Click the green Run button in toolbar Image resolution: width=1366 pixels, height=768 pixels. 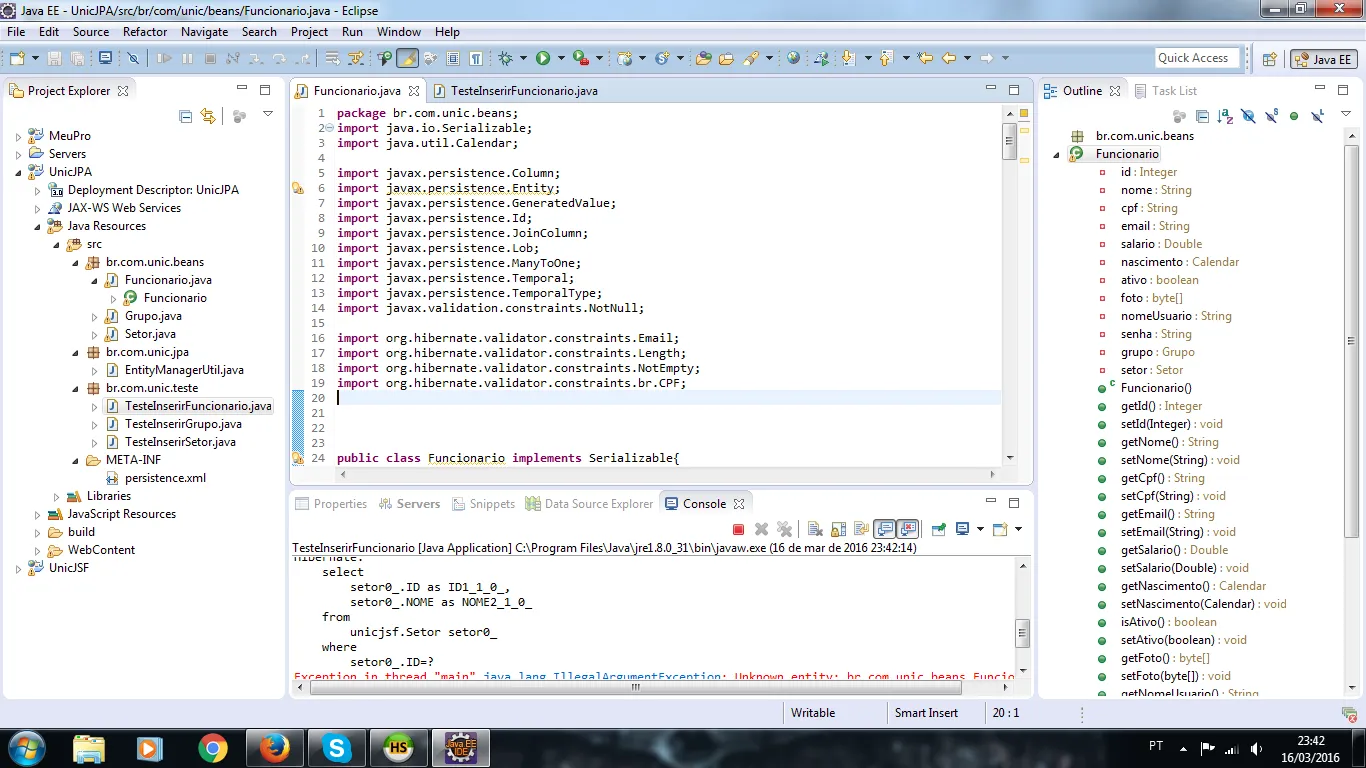pyautogui.click(x=543, y=59)
